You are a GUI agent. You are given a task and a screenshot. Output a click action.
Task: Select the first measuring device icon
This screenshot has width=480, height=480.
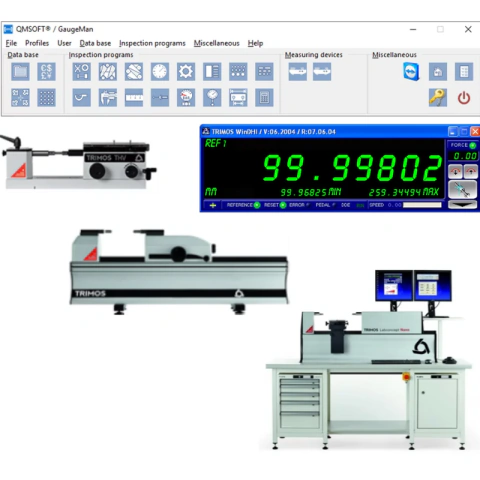(298, 72)
